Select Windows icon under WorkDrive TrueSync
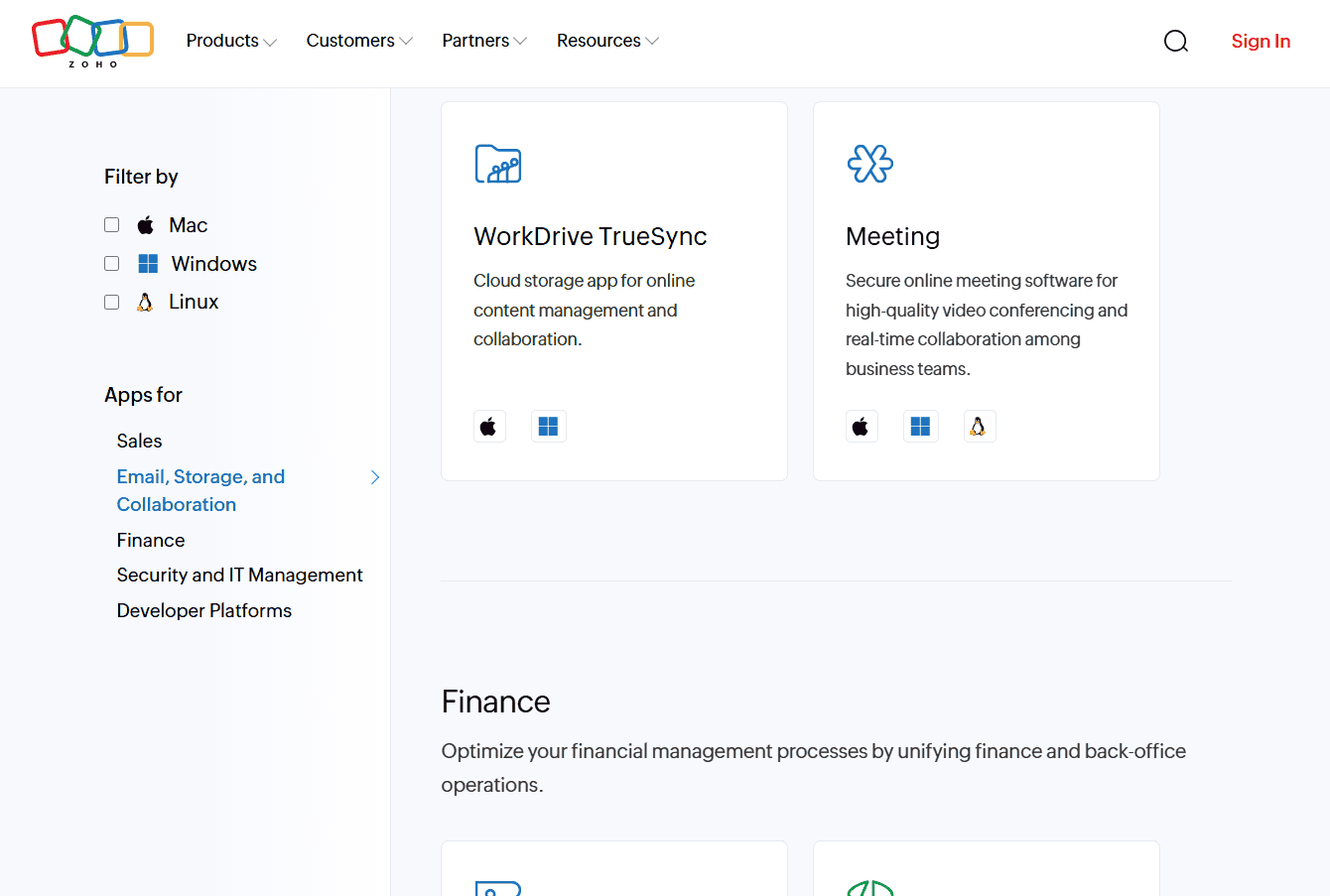Viewport: 1330px width, 896px height. (x=549, y=427)
